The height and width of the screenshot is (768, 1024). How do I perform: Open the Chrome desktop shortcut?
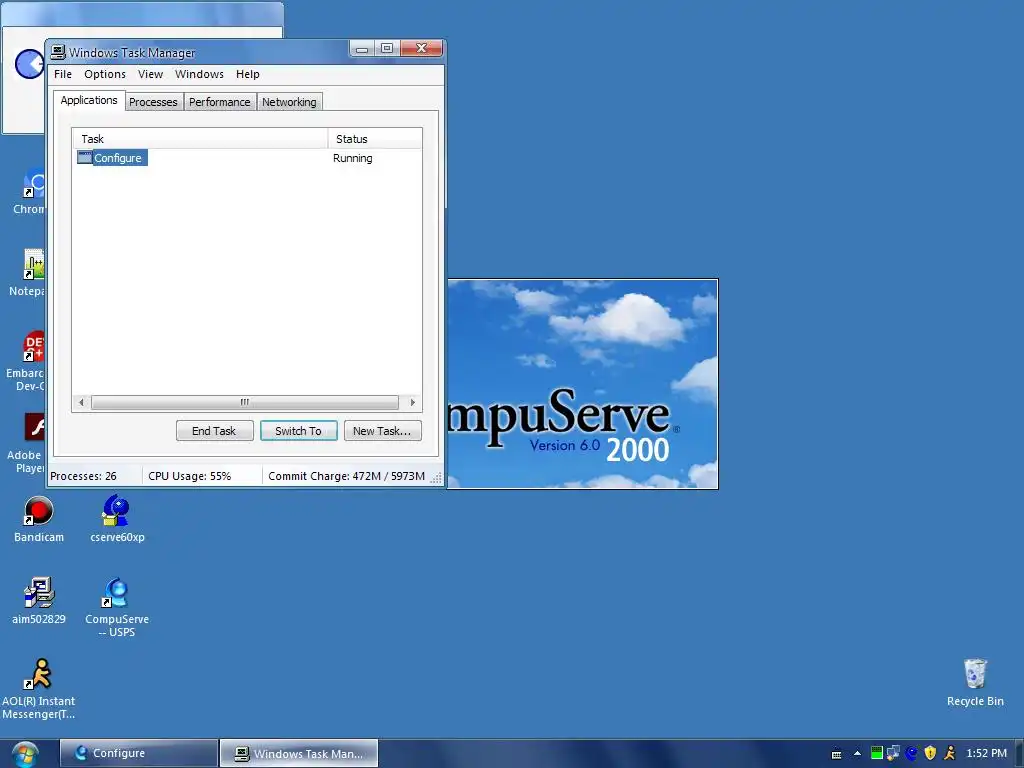point(29,191)
